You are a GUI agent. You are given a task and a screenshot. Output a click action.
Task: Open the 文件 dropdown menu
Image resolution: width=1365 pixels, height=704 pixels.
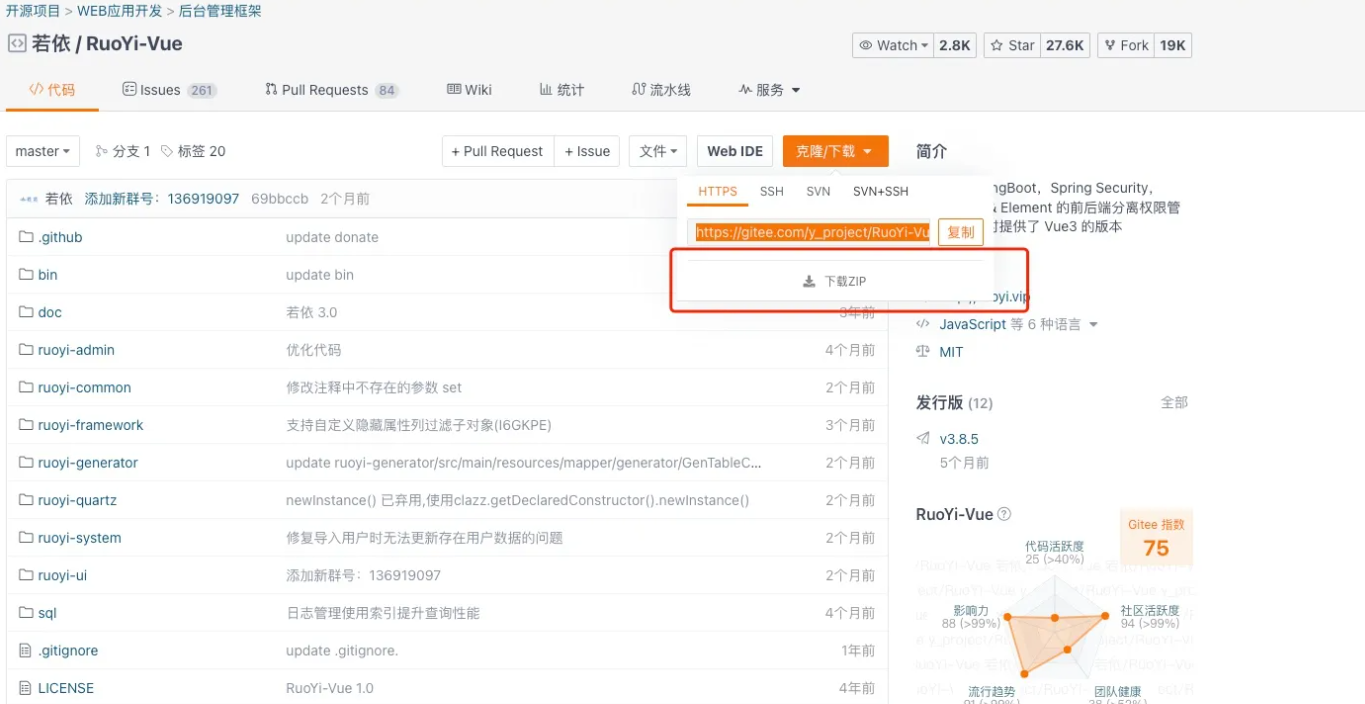point(658,151)
